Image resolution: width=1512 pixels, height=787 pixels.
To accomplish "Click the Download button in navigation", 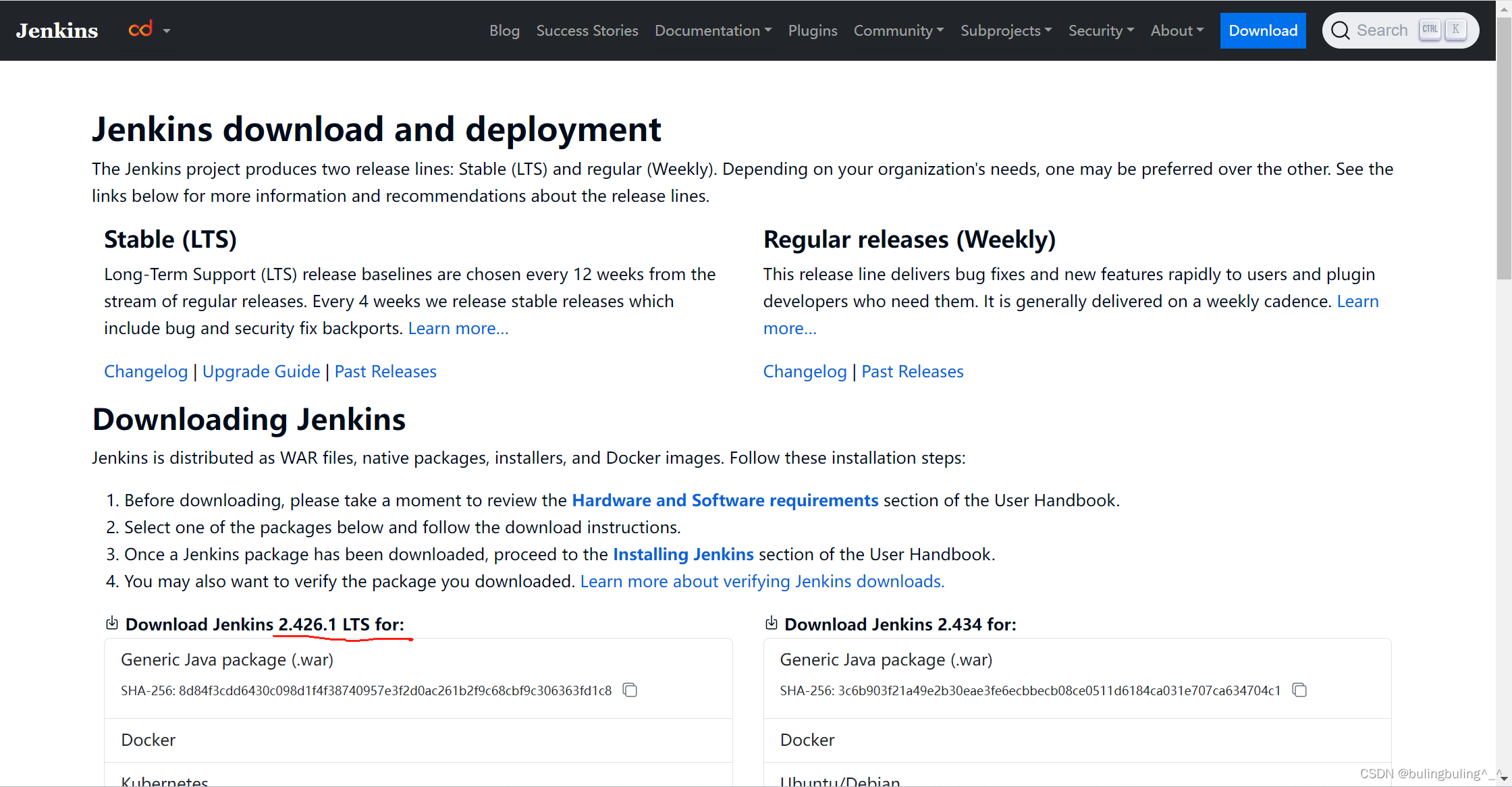I will (x=1262, y=30).
